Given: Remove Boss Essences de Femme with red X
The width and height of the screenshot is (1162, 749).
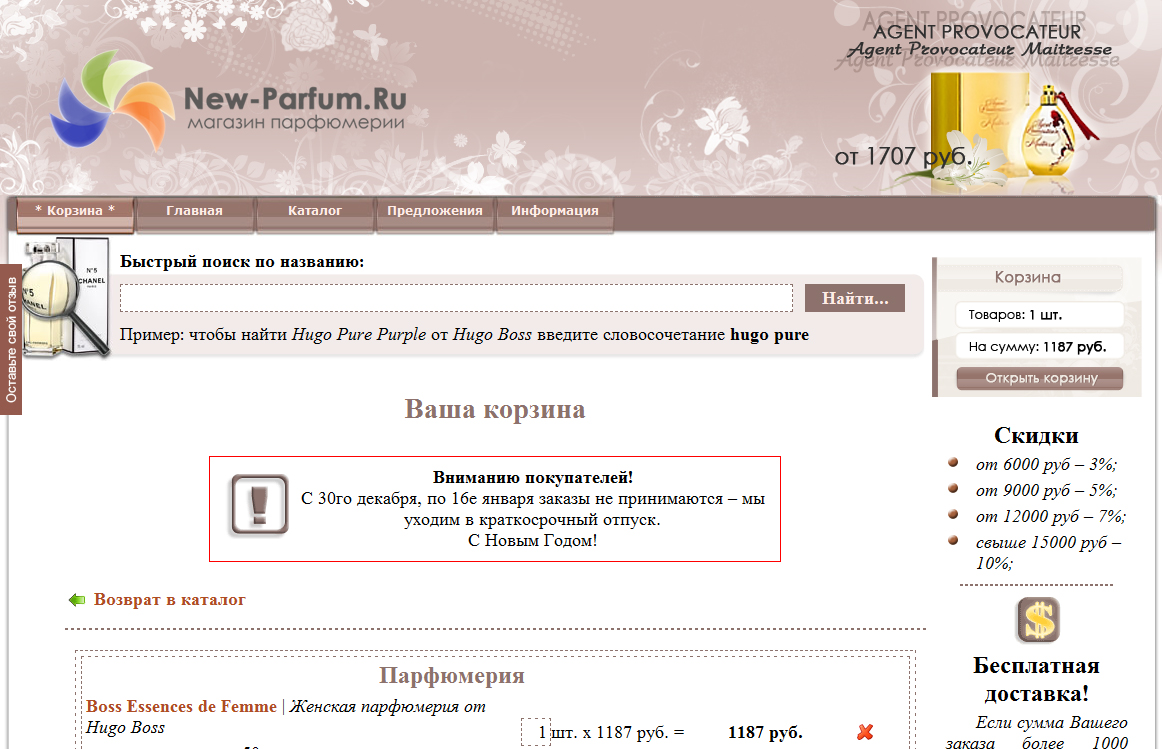Looking at the screenshot, I should (x=865, y=732).
